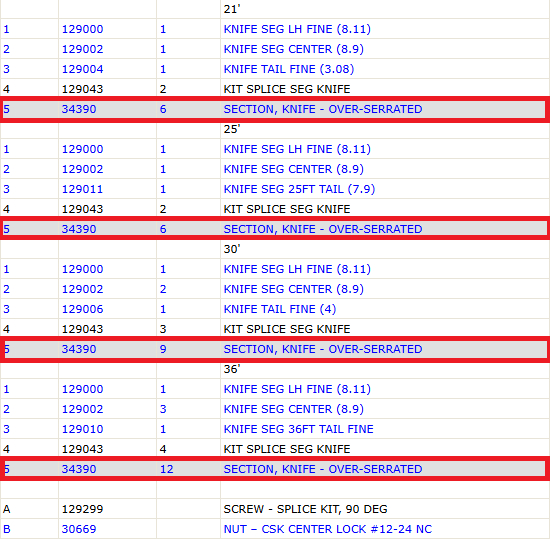Select SCREW - SPLICE KIT, 90 DEG row
The image size is (550, 539).
pos(275,509)
